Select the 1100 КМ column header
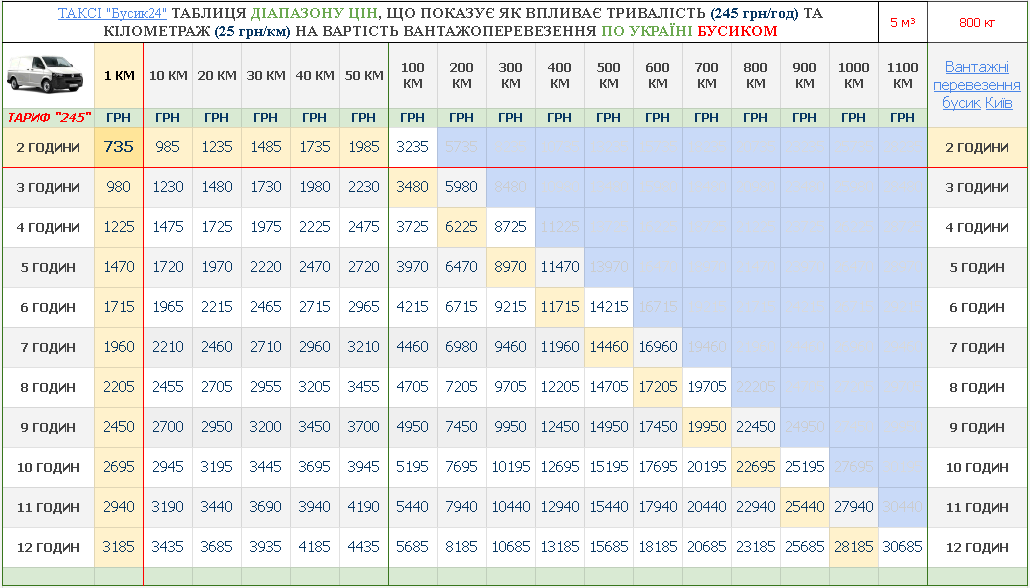This screenshot has width=1030, height=588. [902, 75]
